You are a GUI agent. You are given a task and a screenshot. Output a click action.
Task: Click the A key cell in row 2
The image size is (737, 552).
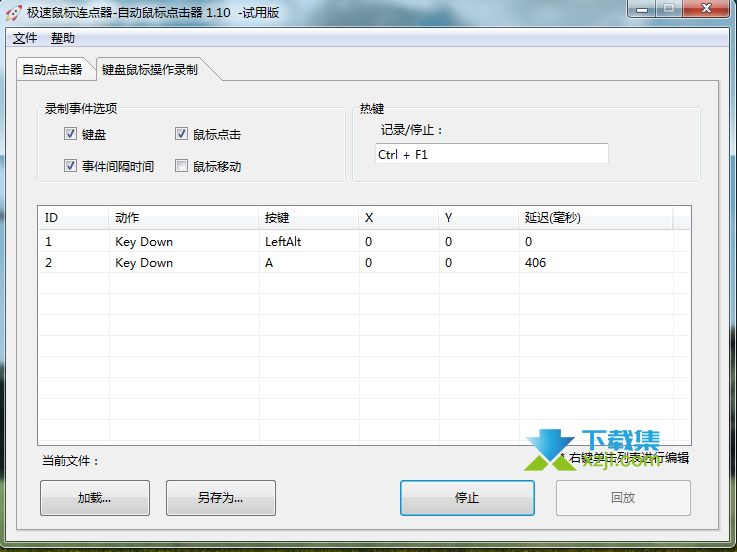point(269,263)
